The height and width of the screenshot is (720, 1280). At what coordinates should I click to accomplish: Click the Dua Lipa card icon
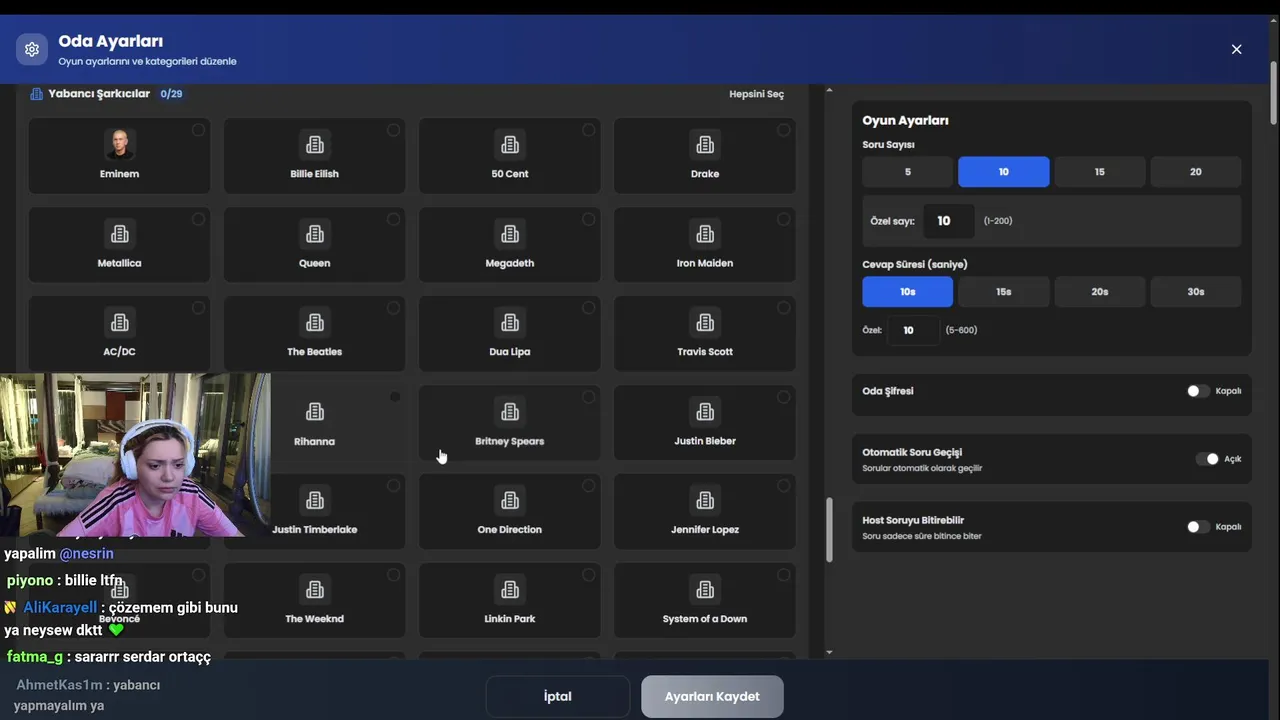pos(510,322)
